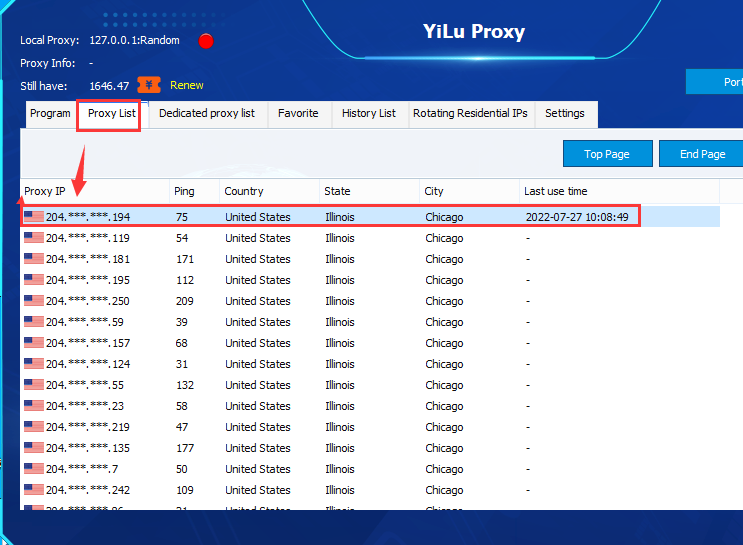Sort the list by the Ping column header

(184, 191)
